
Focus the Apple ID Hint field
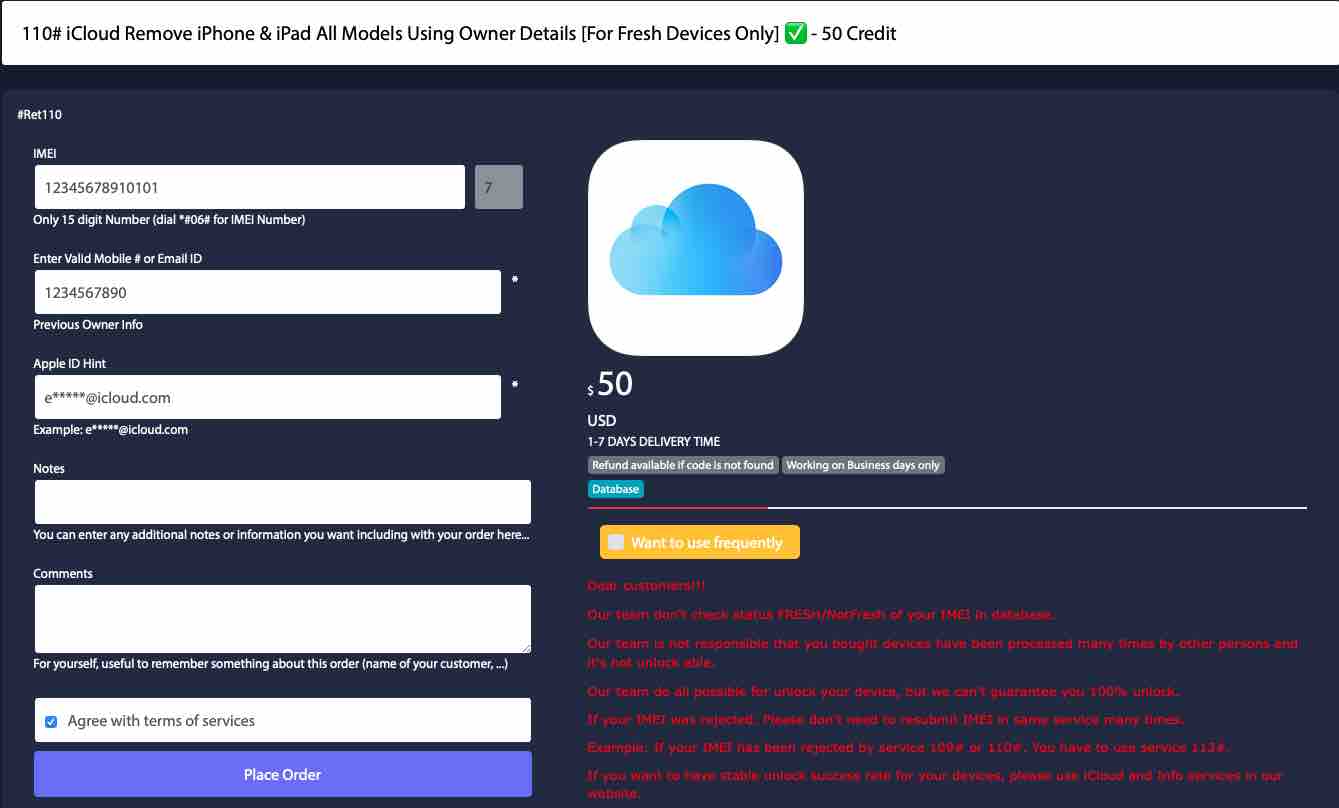[x=267, y=397]
